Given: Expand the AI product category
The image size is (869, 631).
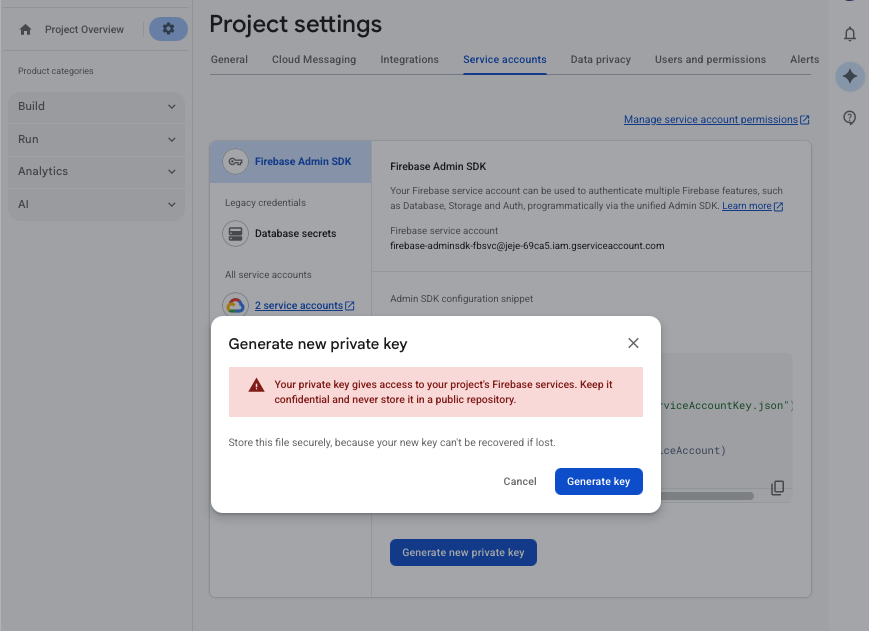Looking at the screenshot, I should 96,204.
